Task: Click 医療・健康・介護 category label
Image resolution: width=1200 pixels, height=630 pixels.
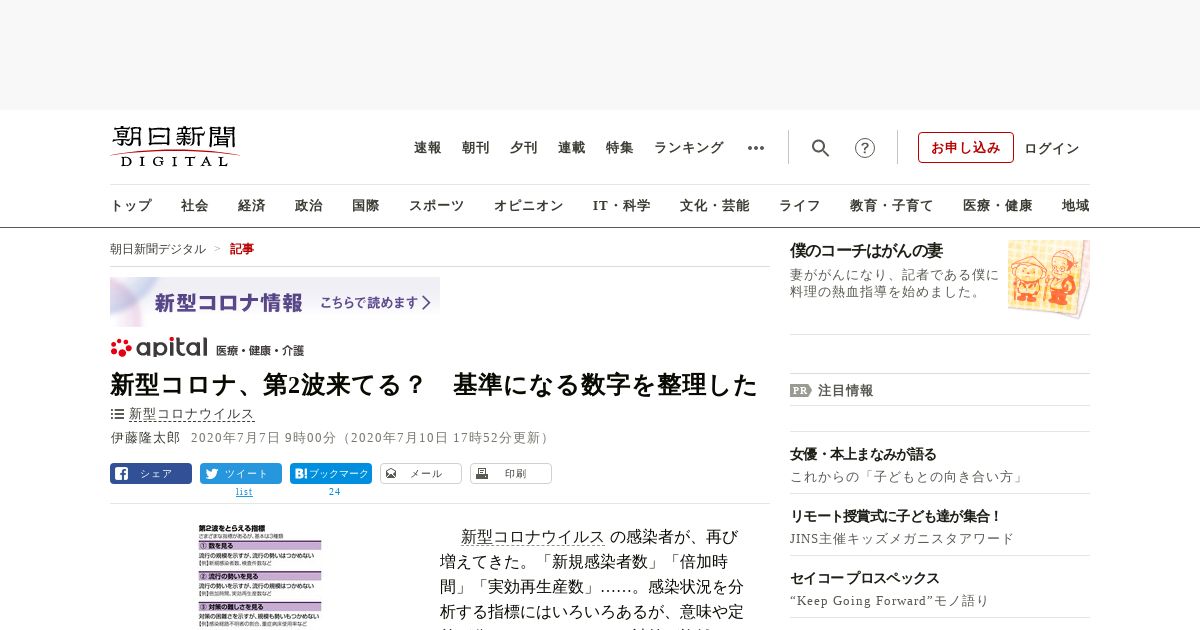Action: click(260, 351)
